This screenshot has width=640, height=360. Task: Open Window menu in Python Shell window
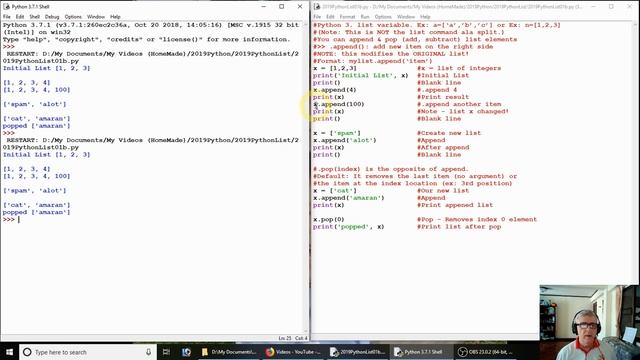tap(96, 17)
